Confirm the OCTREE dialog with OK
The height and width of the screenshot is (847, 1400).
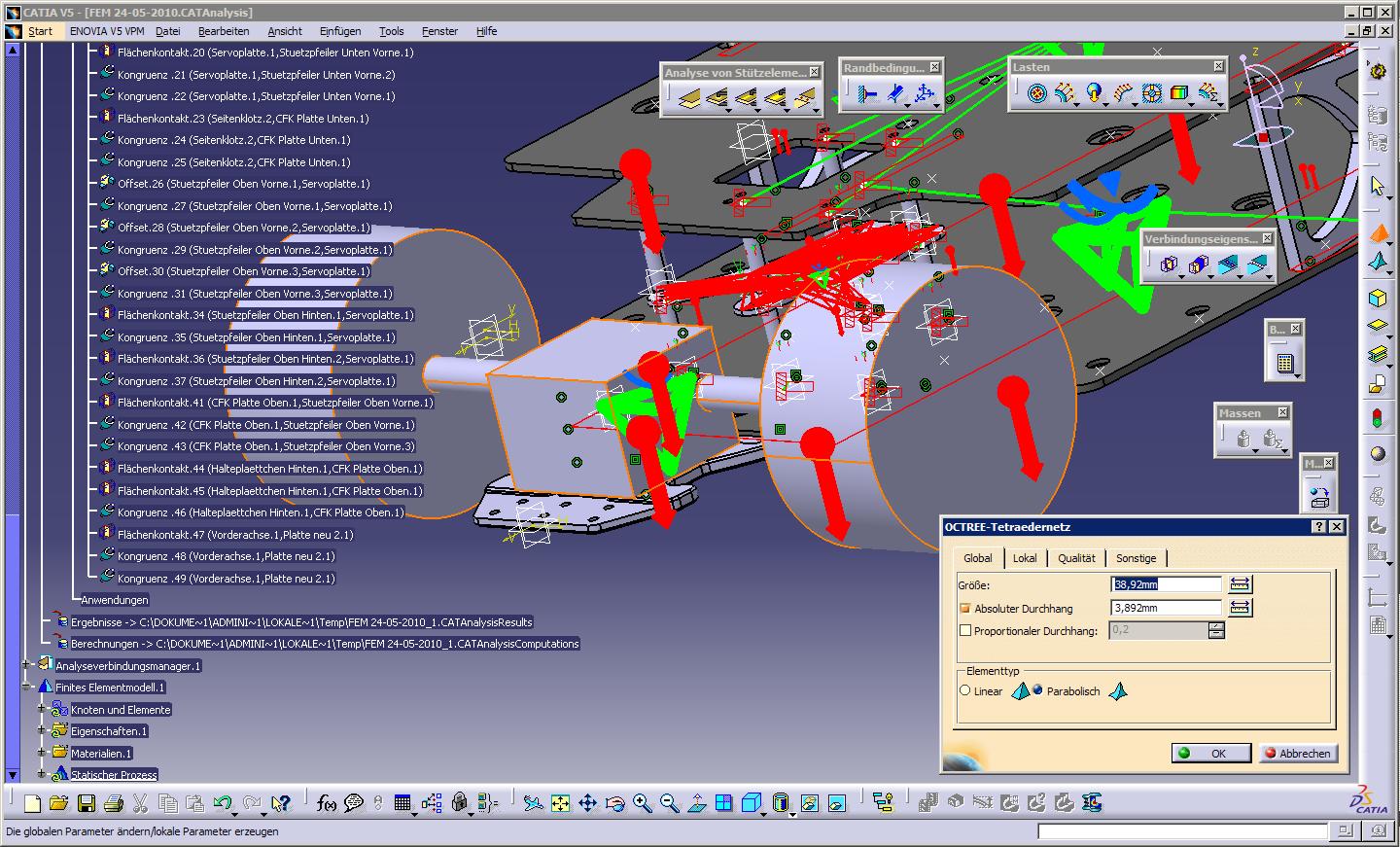[1211, 753]
